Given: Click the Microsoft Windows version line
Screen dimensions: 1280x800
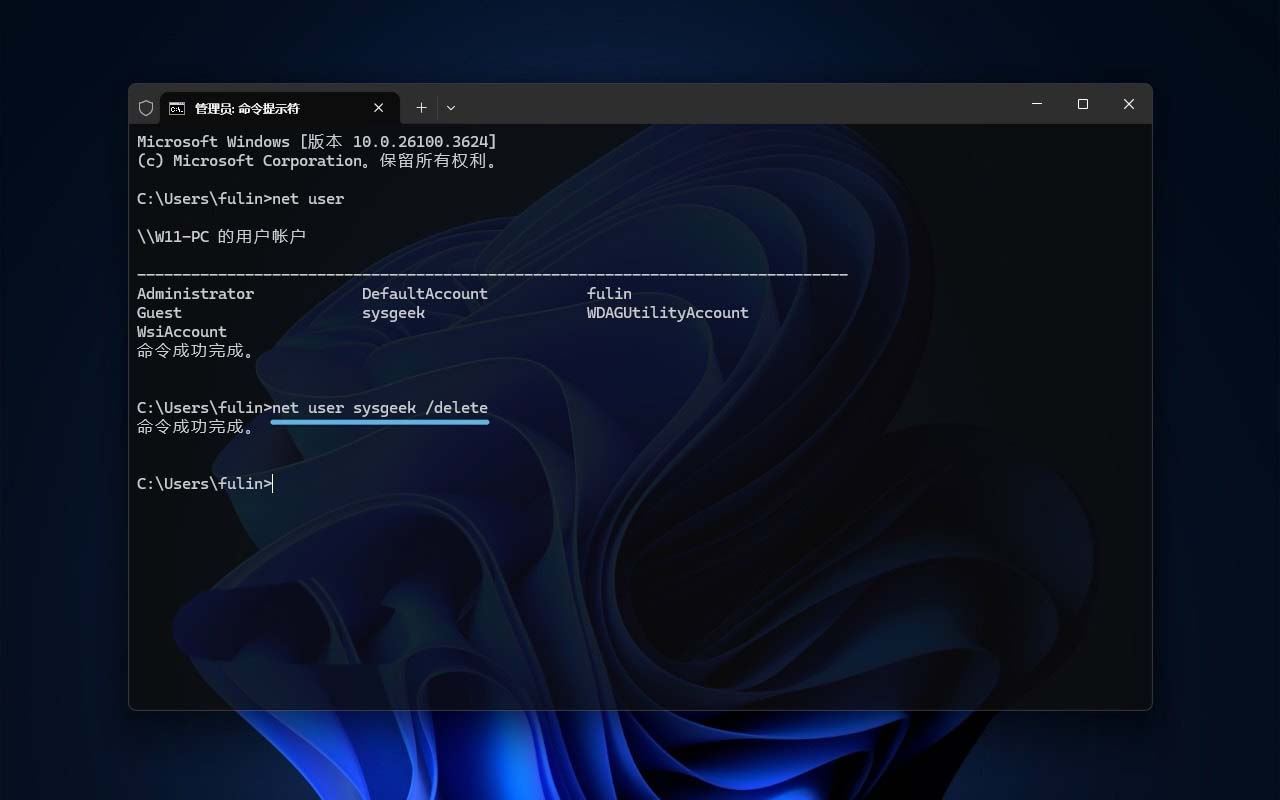Looking at the screenshot, I should [x=316, y=142].
